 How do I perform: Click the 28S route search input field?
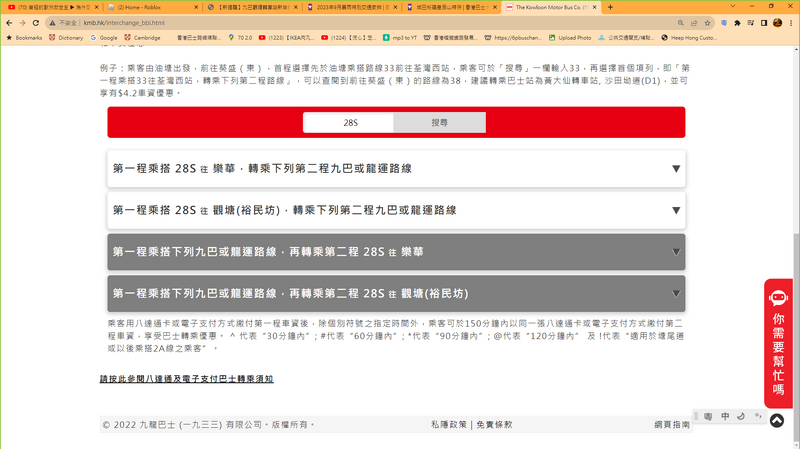[348, 122]
